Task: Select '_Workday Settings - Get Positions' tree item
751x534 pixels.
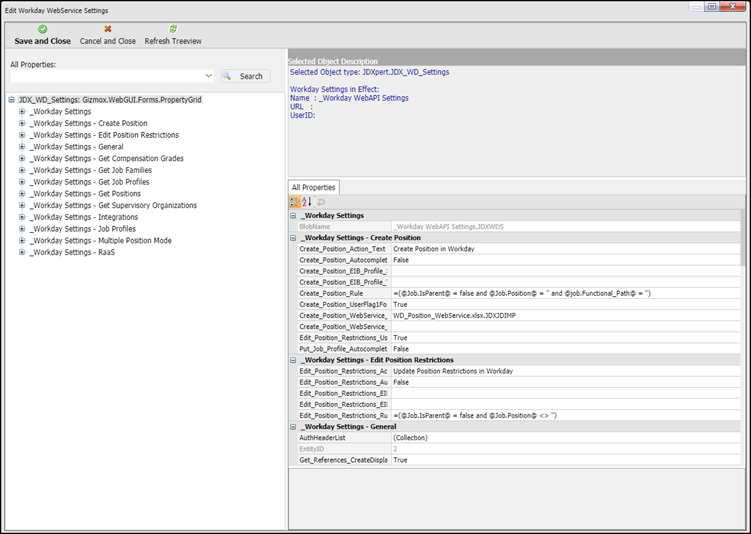Action: [85, 193]
